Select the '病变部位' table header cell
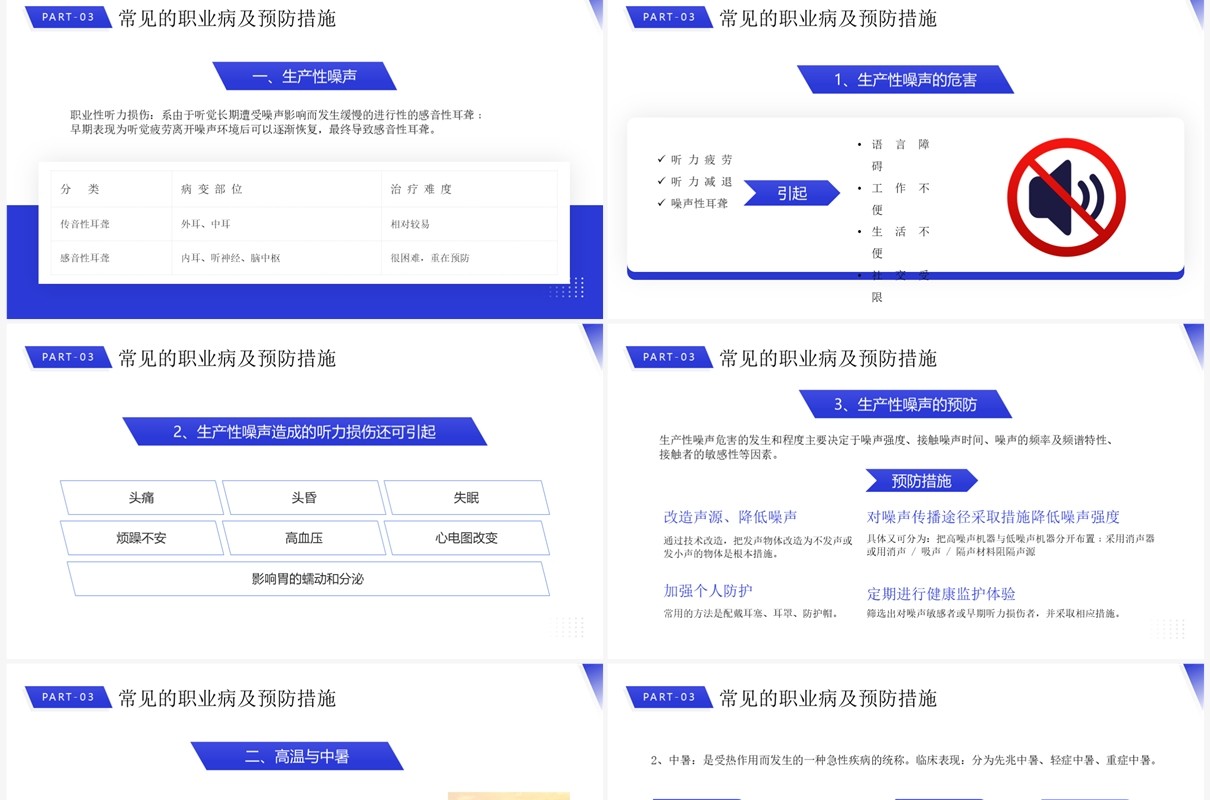The image size is (1210, 800). click(x=276, y=189)
